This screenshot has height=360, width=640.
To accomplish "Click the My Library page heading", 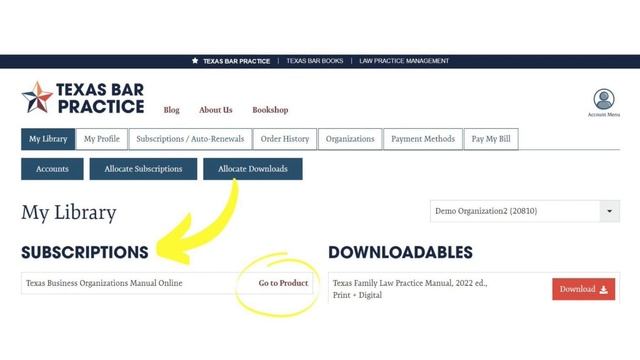I will (69, 213).
